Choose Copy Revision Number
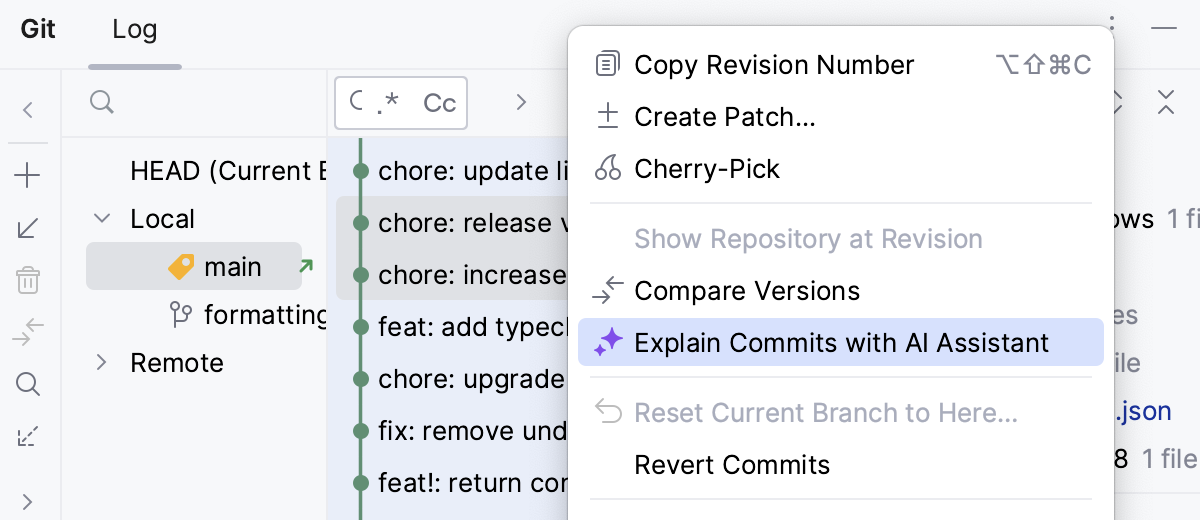This screenshot has height=520, width=1200. (x=841, y=65)
